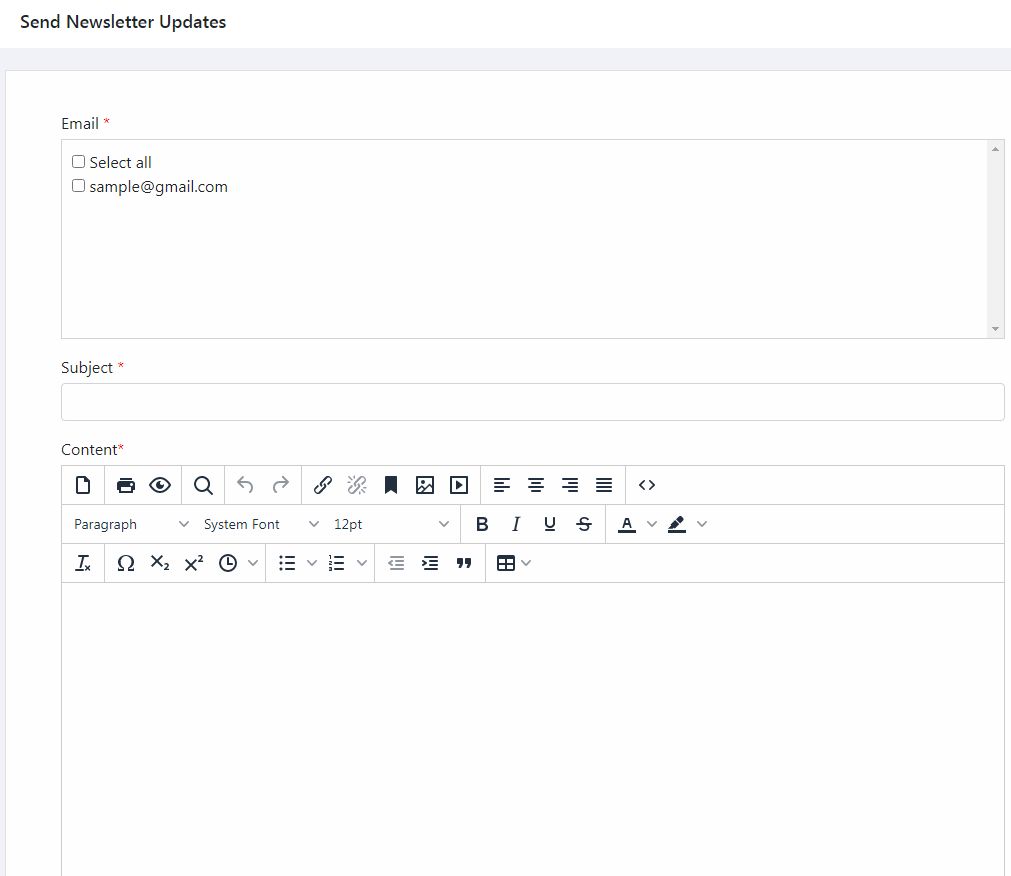The image size is (1011, 876).
Task: Click the New document icon in editor
Action: (83, 485)
